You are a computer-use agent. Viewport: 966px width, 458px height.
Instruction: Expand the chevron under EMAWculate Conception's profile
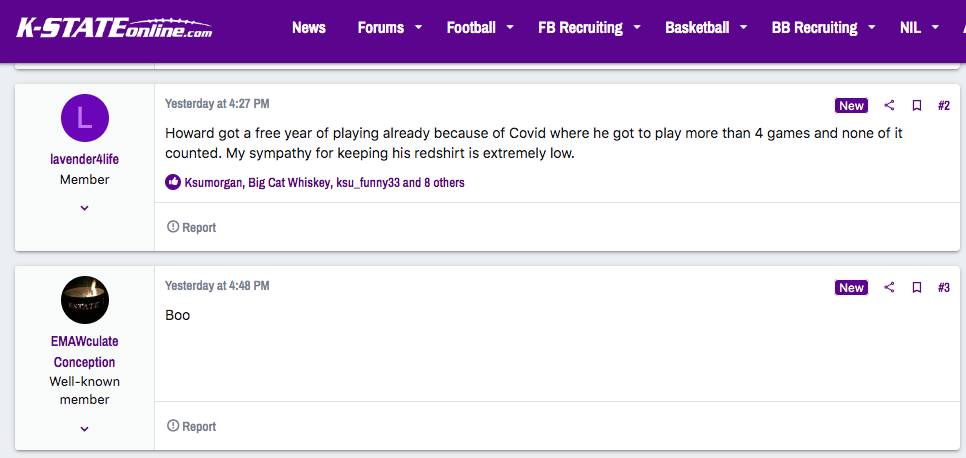[85, 428]
